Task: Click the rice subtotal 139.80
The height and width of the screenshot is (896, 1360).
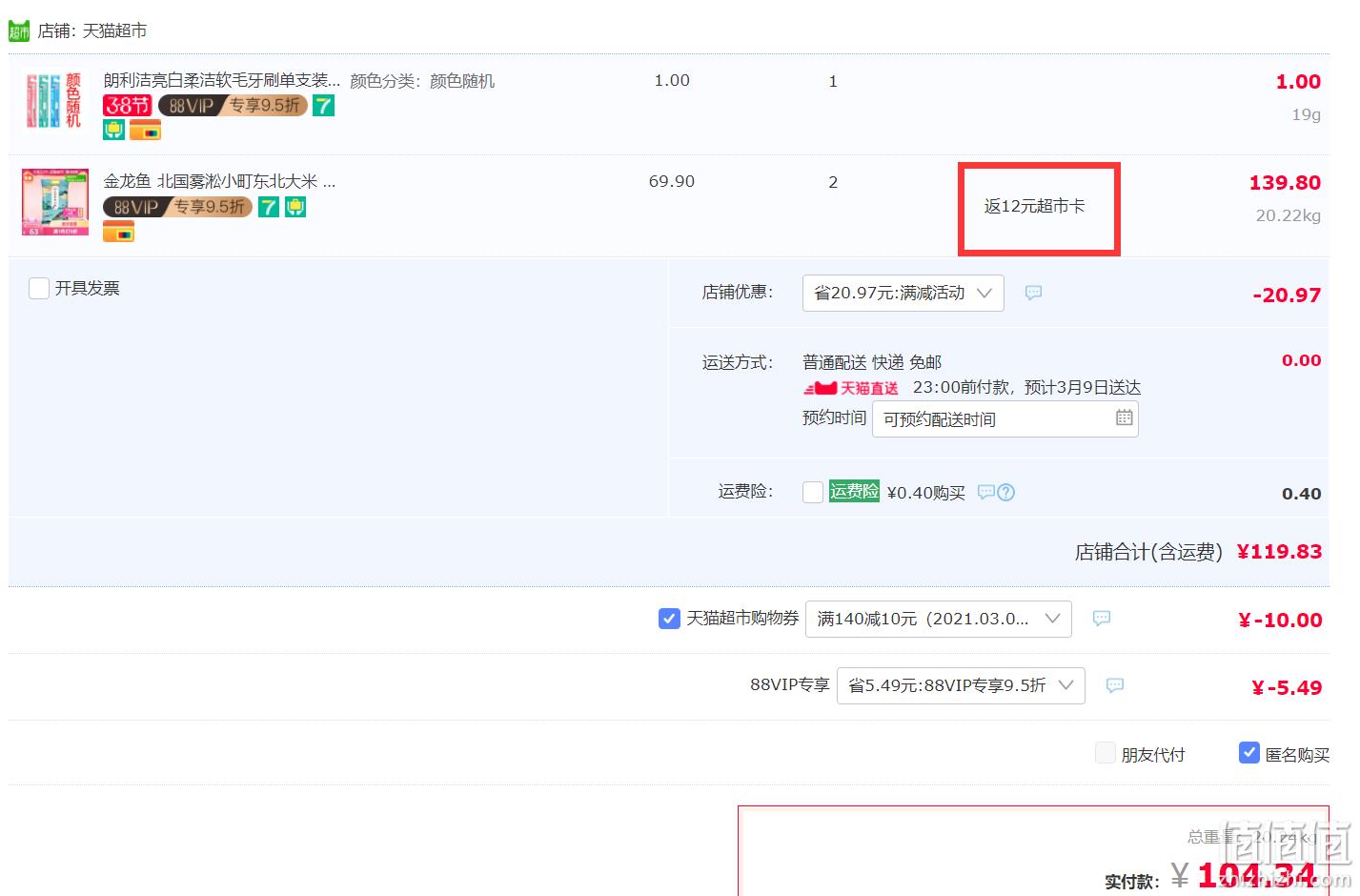Action: click(1285, 182)
